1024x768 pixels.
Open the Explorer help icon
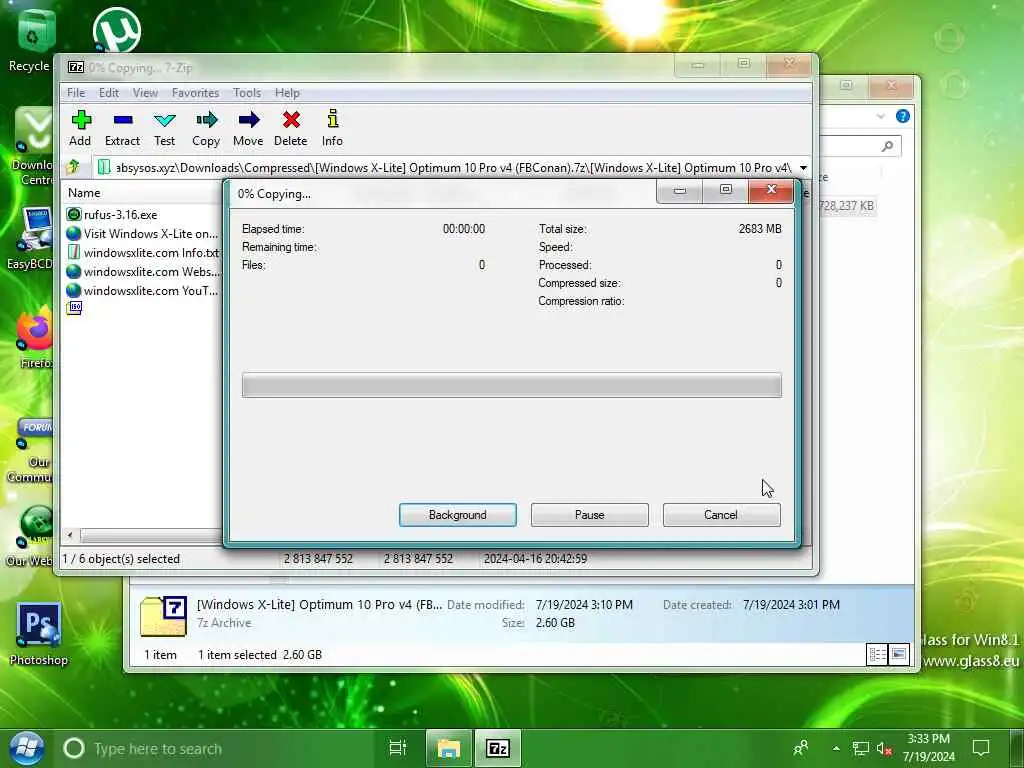coord(903,116)
